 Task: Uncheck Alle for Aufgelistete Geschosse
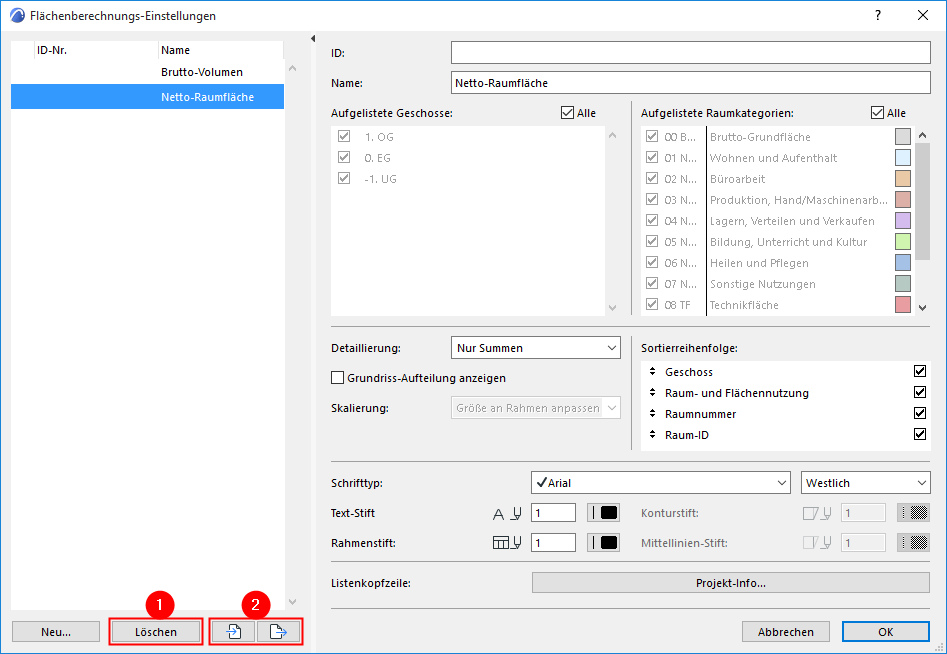[x=567, y=113]
